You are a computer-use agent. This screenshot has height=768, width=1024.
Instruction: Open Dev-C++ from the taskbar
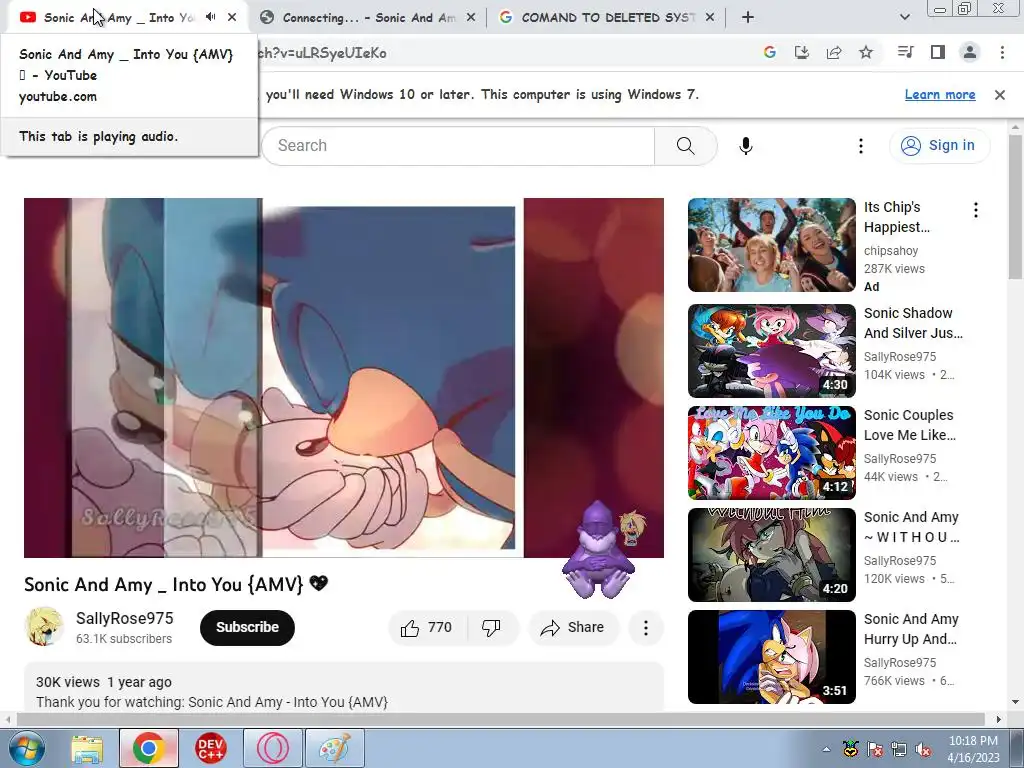[x=210, y=748]
